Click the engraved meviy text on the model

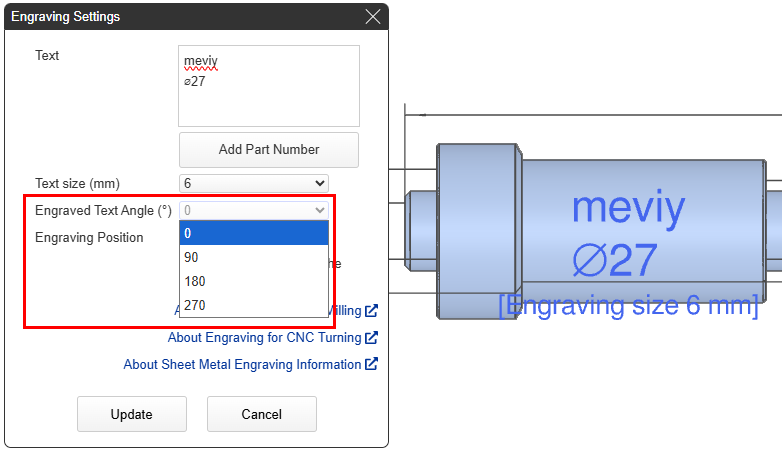tap(628, 209)
